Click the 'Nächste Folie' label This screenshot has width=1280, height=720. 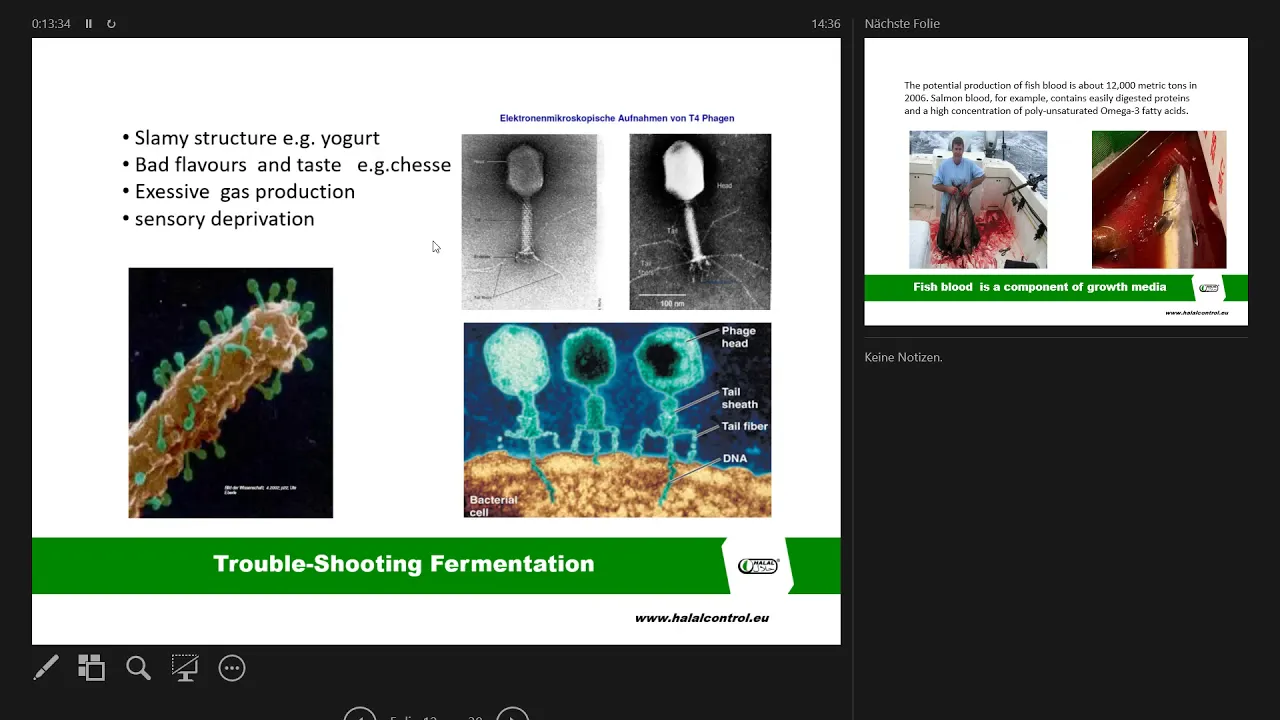point(902,23)
